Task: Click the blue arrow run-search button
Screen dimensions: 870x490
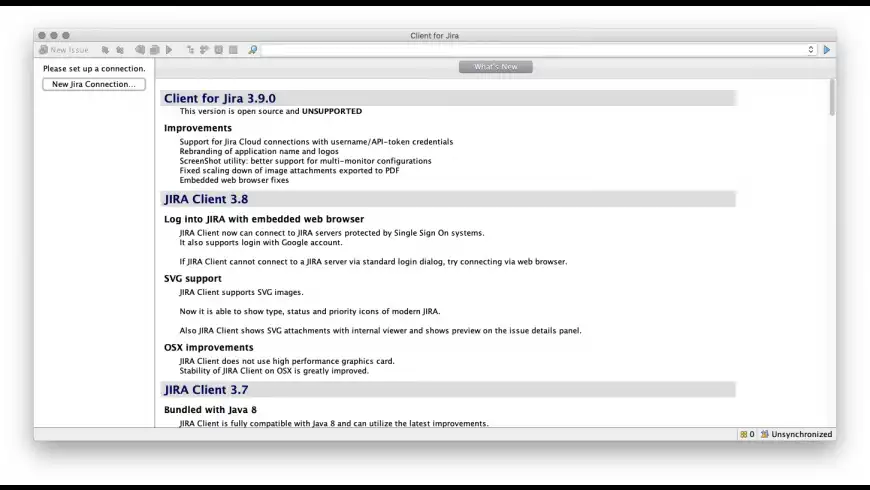Action: 827,50
